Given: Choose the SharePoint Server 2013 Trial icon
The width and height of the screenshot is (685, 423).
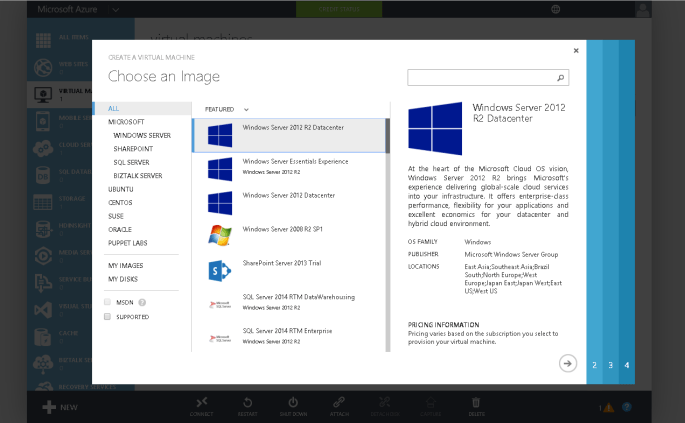Looking at the screenshot, I should pyautogui.click(x=219, y=271).
